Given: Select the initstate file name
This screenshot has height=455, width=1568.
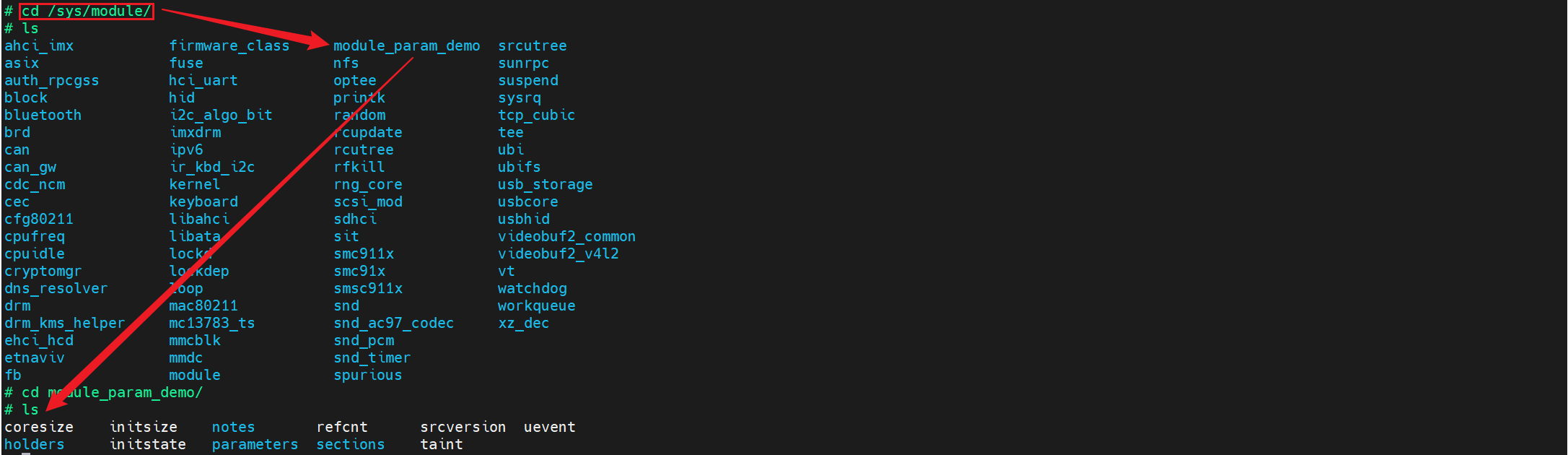Looking at the screenshot, I should (x=147, y=444).
